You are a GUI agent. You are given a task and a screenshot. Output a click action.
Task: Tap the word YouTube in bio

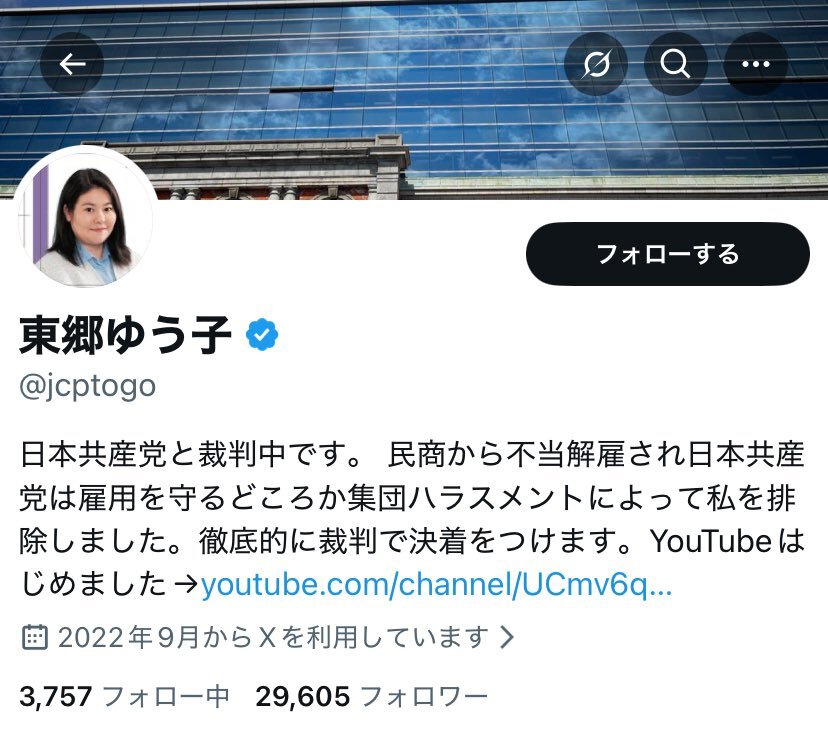click(711, 541)
